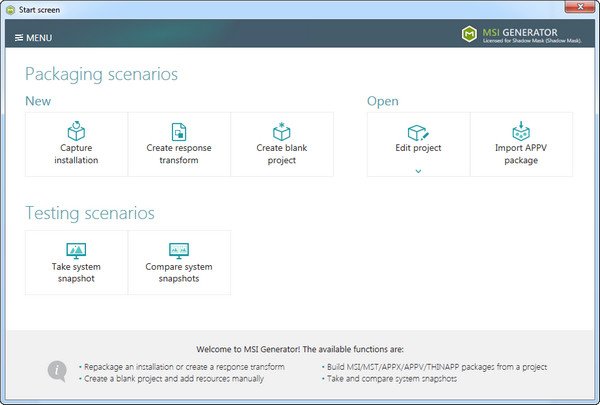Viewport: 600px width, 405px height.
Task: Click the Edit project pencil box icon
Action: (418, 133)
